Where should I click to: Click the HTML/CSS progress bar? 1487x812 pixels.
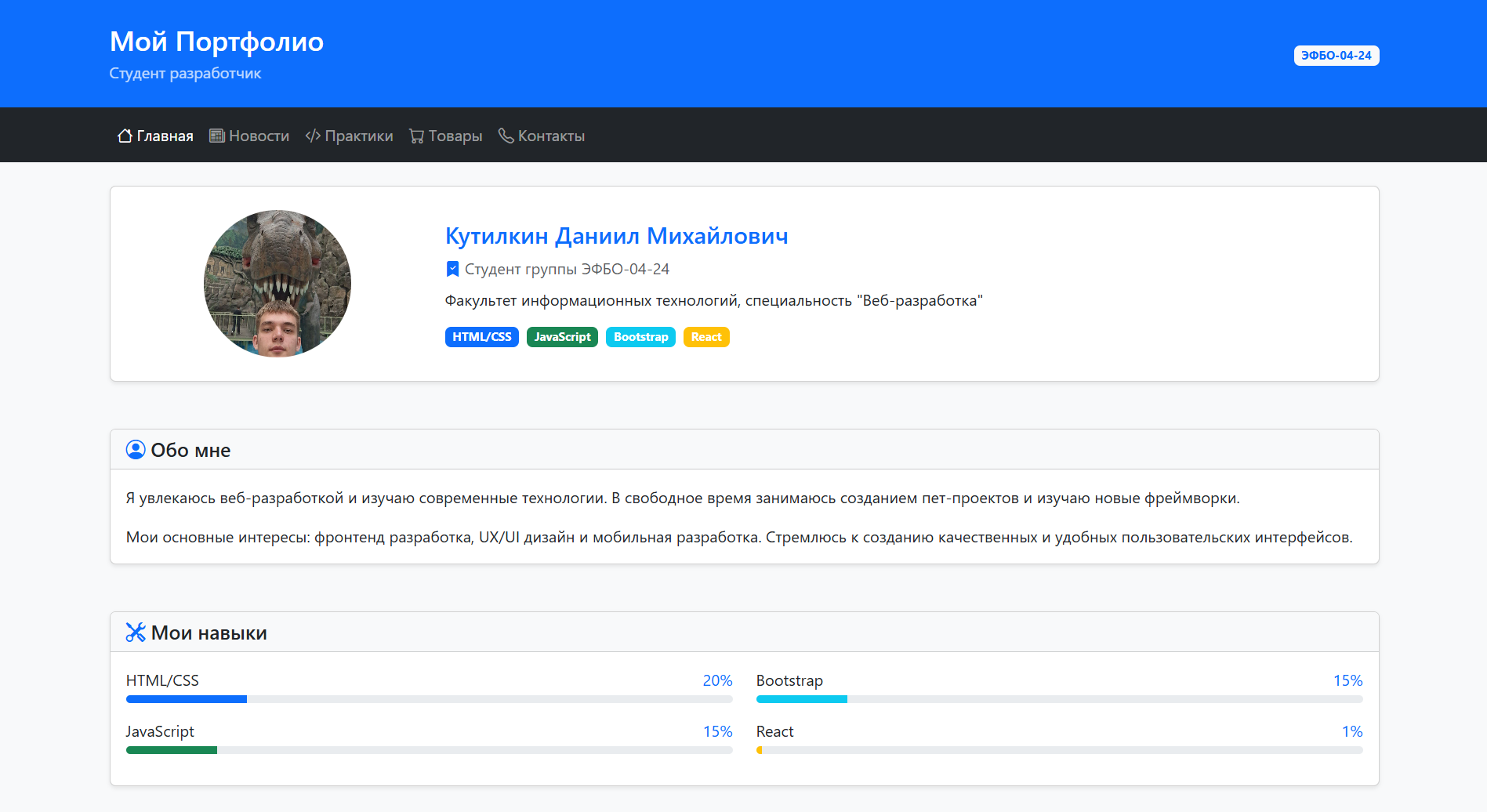coord(429,699)
